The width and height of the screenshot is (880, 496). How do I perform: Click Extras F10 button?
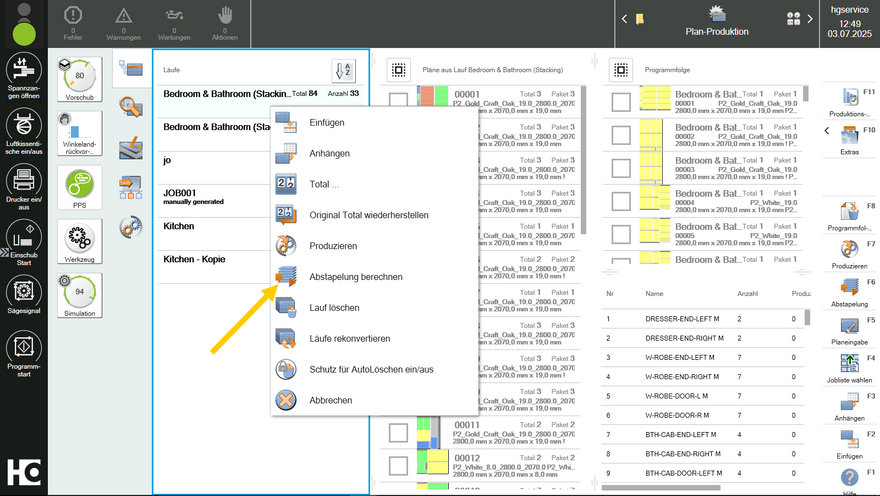tap(850, 140)
